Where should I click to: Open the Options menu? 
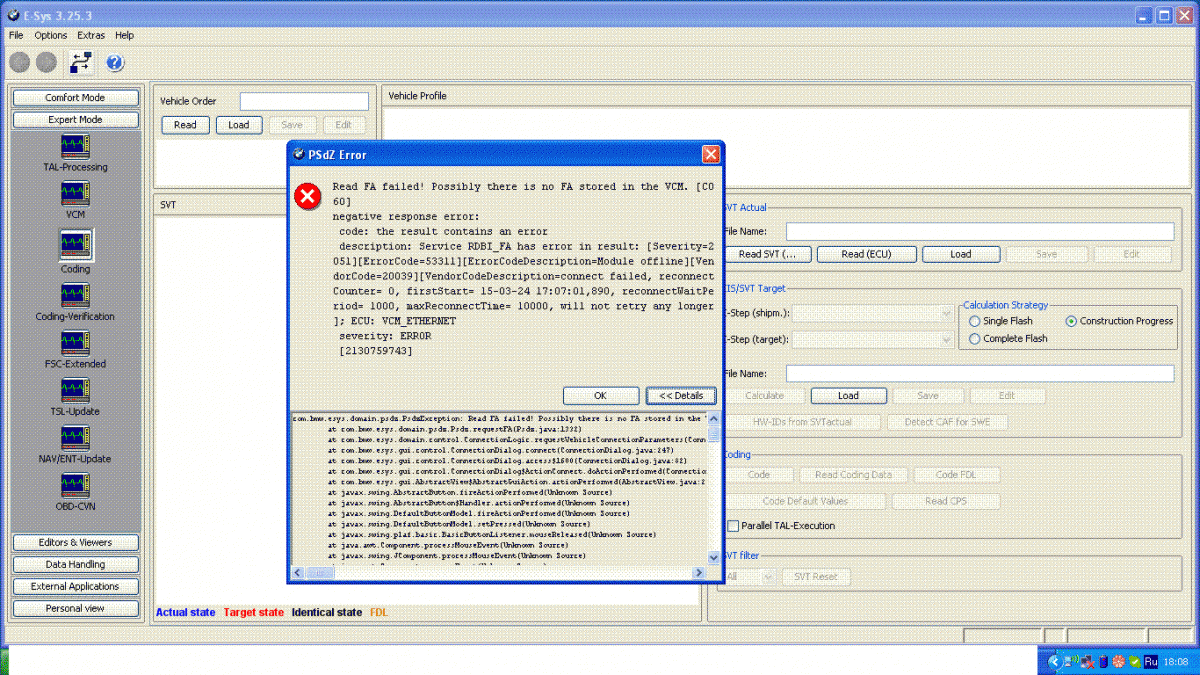(51, 35)
